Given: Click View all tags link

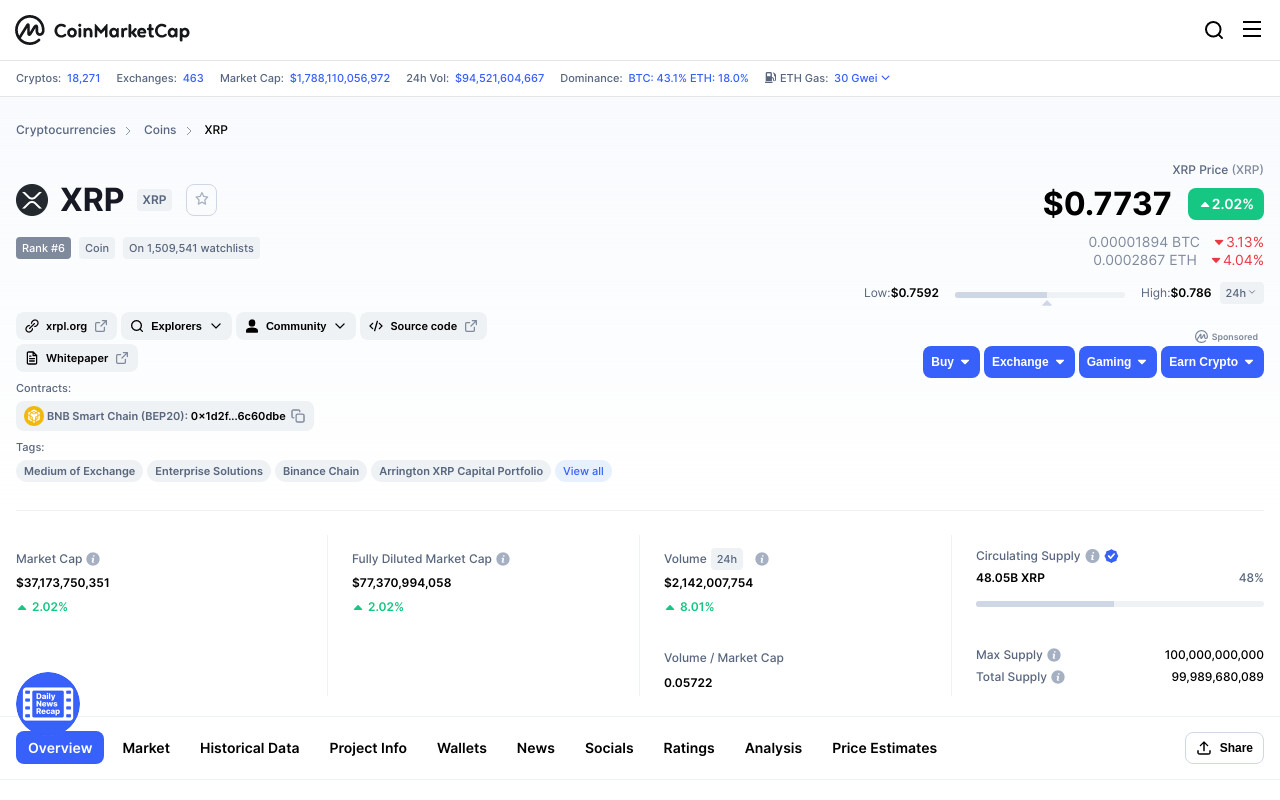Looking at the screenshot, I should pyautogui.click(x=583, y=471).
